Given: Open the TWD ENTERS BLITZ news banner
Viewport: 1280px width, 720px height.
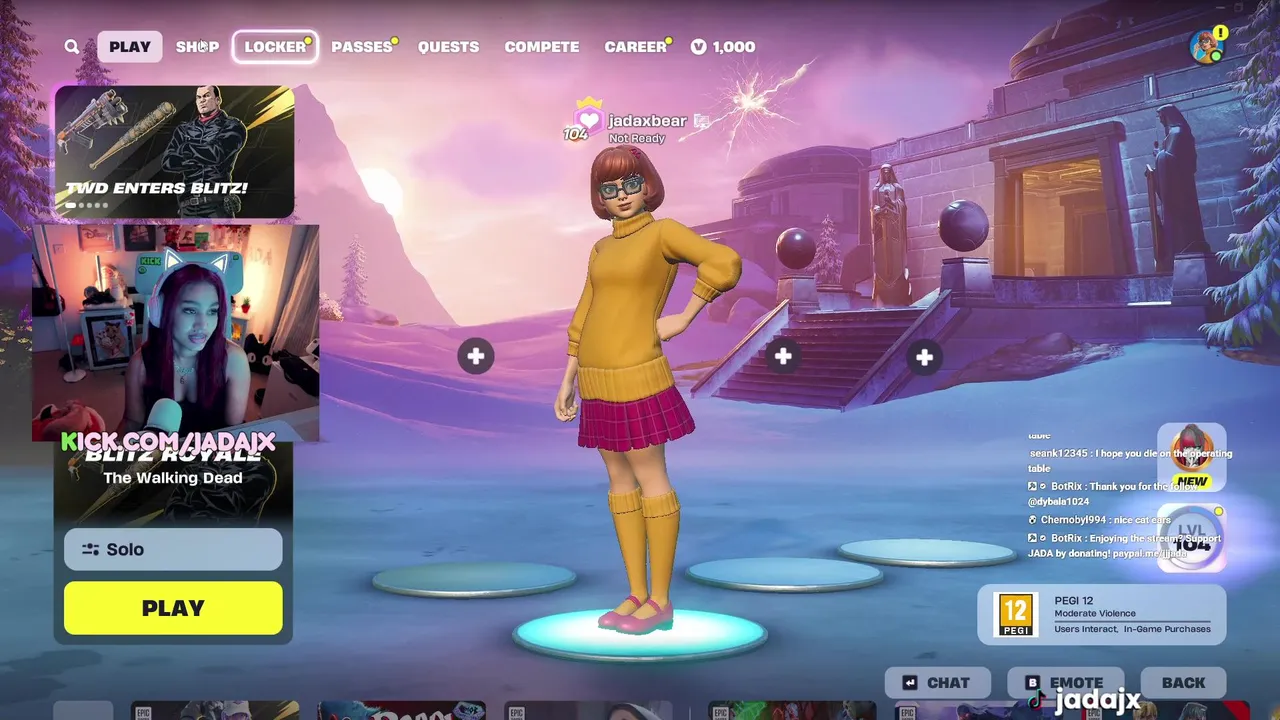Looking at the screenshot, I should (175, 151).
